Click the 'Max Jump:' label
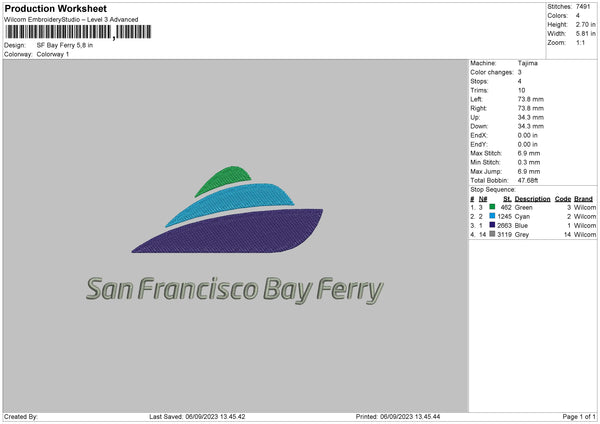 coord(486,171)
